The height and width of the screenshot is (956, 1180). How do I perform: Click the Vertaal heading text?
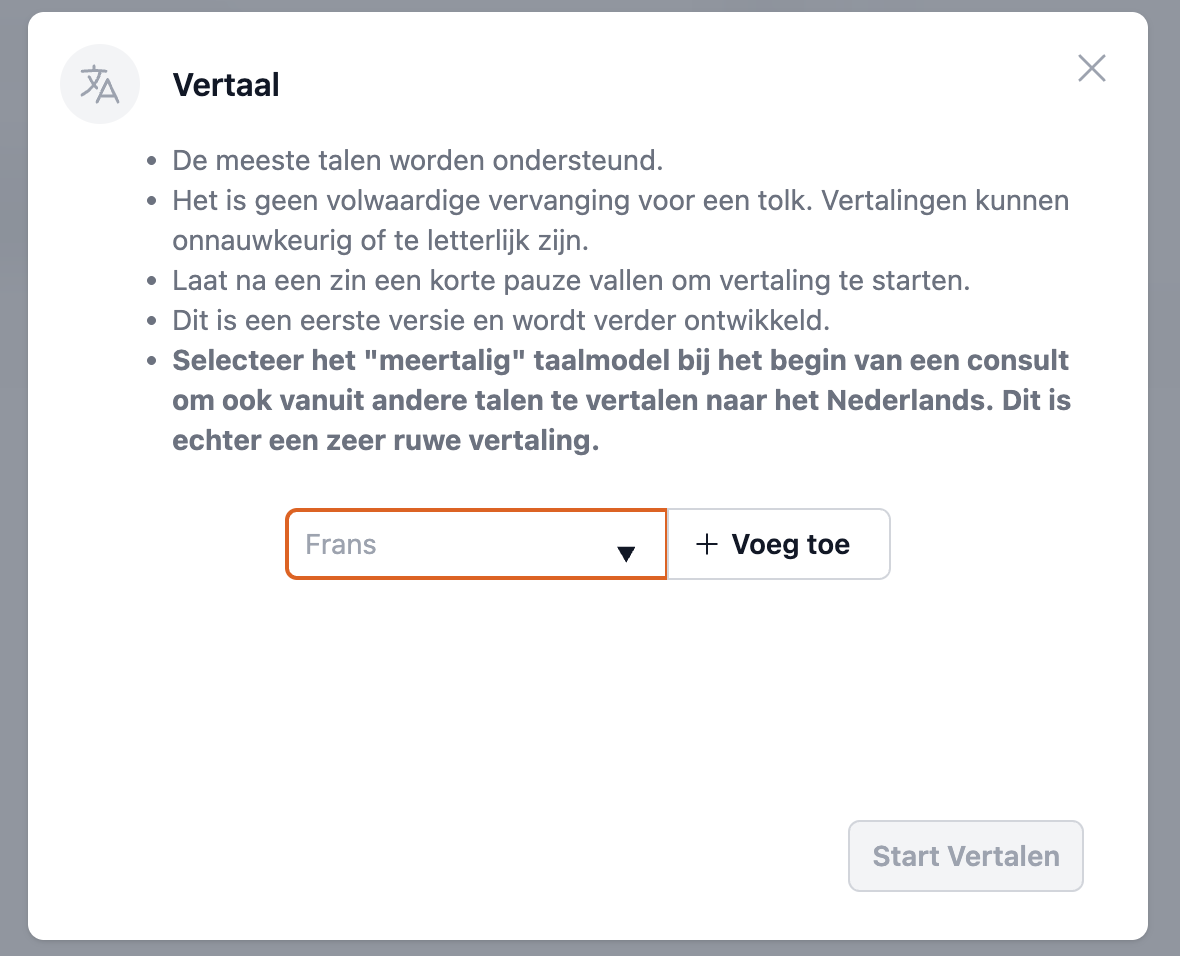[x=226, y=85]
